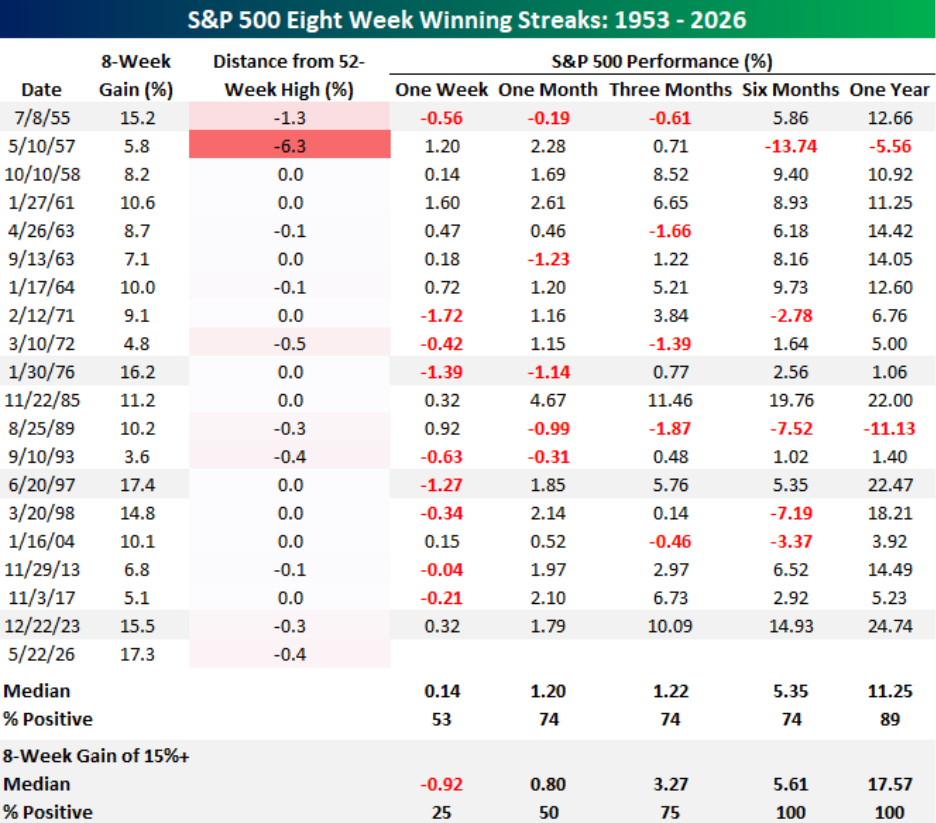Click the date cell '1/17/64'
936x823 pixels.
click(x=42, y=287)
